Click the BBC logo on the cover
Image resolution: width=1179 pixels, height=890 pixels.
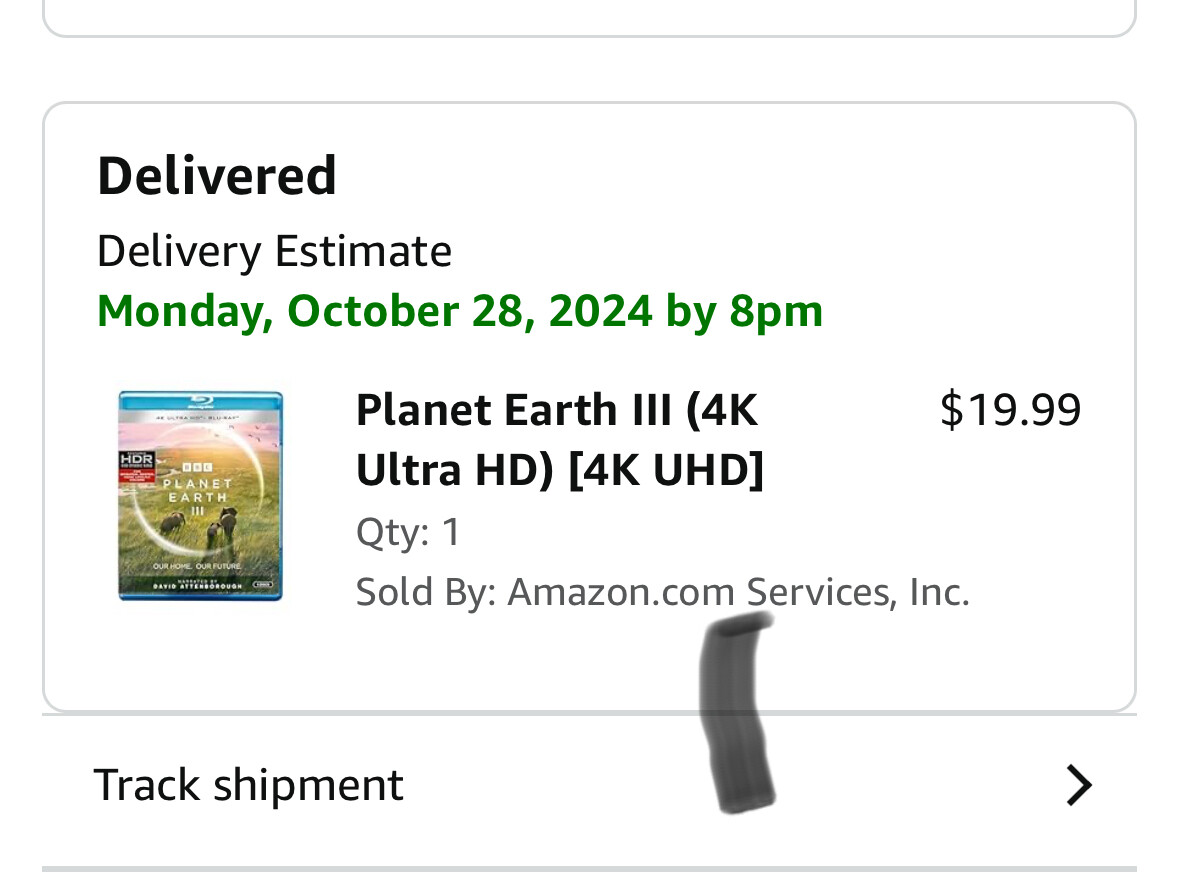click(x=197, y=467)
